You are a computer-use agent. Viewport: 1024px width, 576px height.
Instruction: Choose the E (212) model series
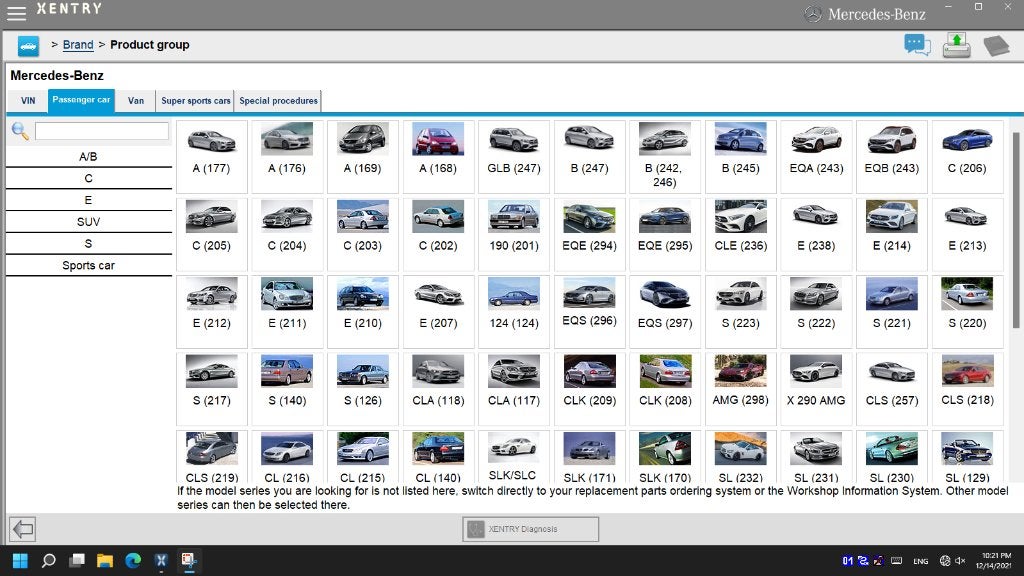tap(212, 312)
